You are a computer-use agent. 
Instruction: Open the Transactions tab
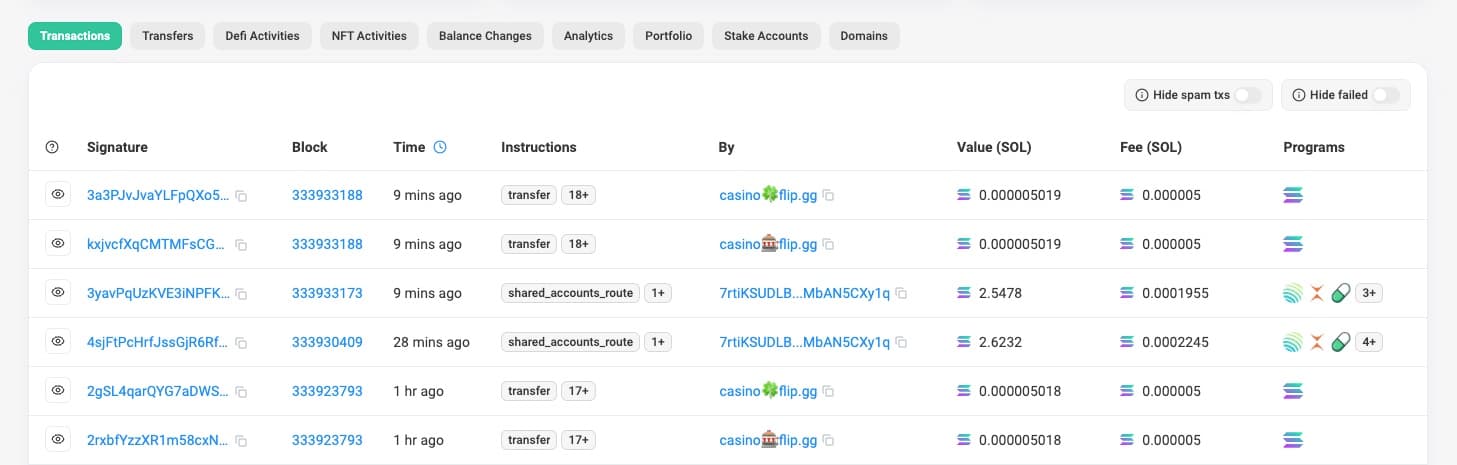tap(75, 36)
